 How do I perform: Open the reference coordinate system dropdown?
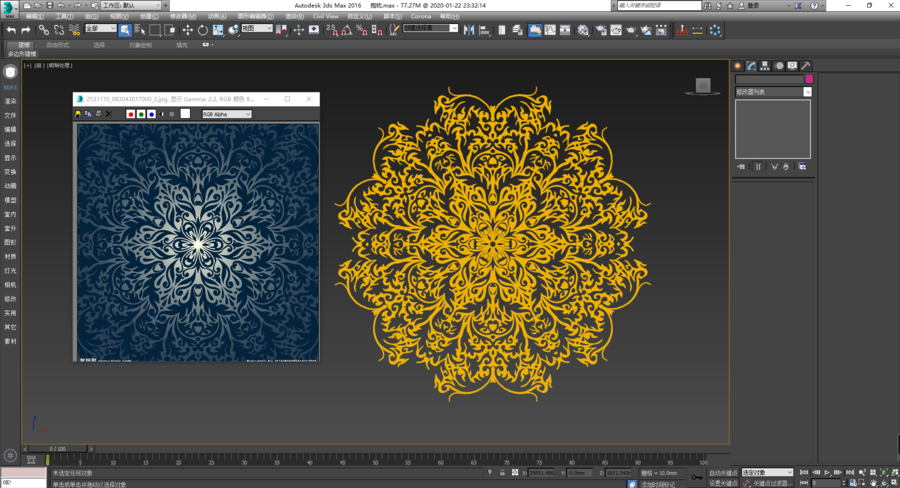[x=257, y=28]
